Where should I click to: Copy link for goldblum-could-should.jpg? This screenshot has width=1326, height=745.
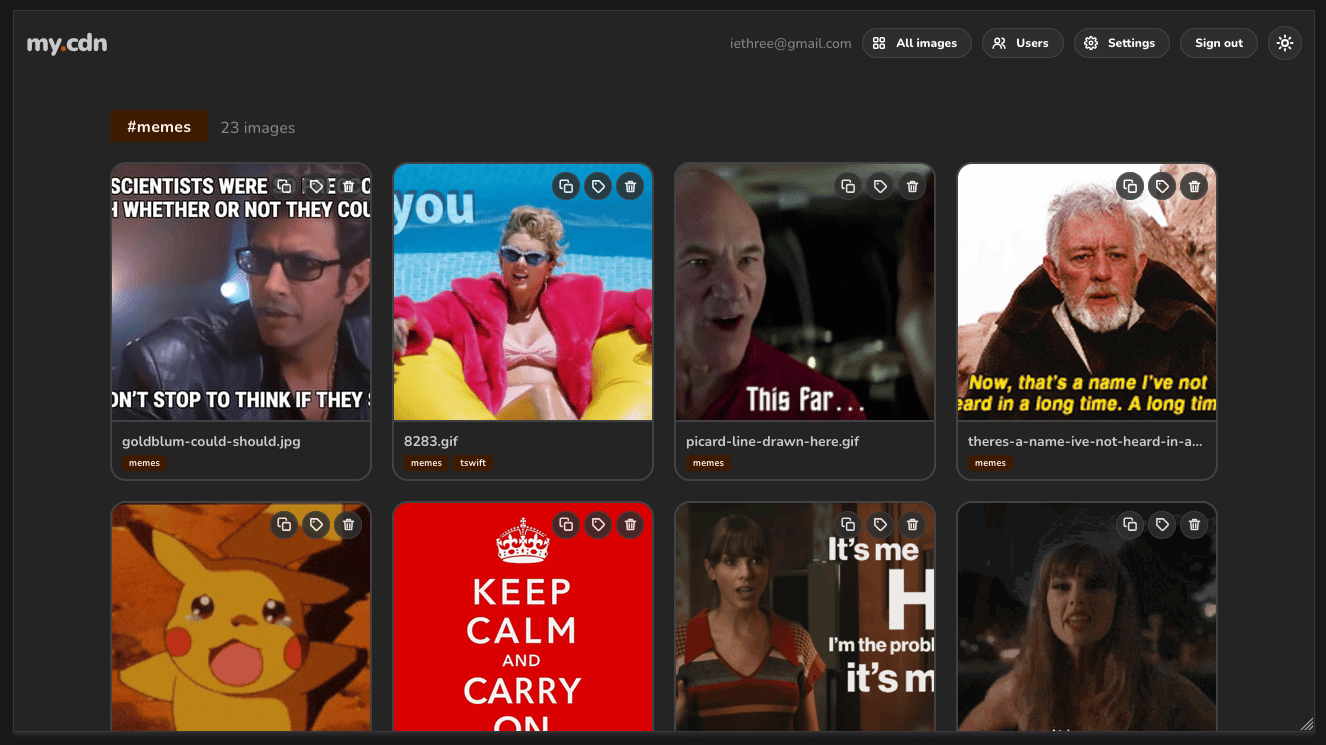tap(284, 186)
